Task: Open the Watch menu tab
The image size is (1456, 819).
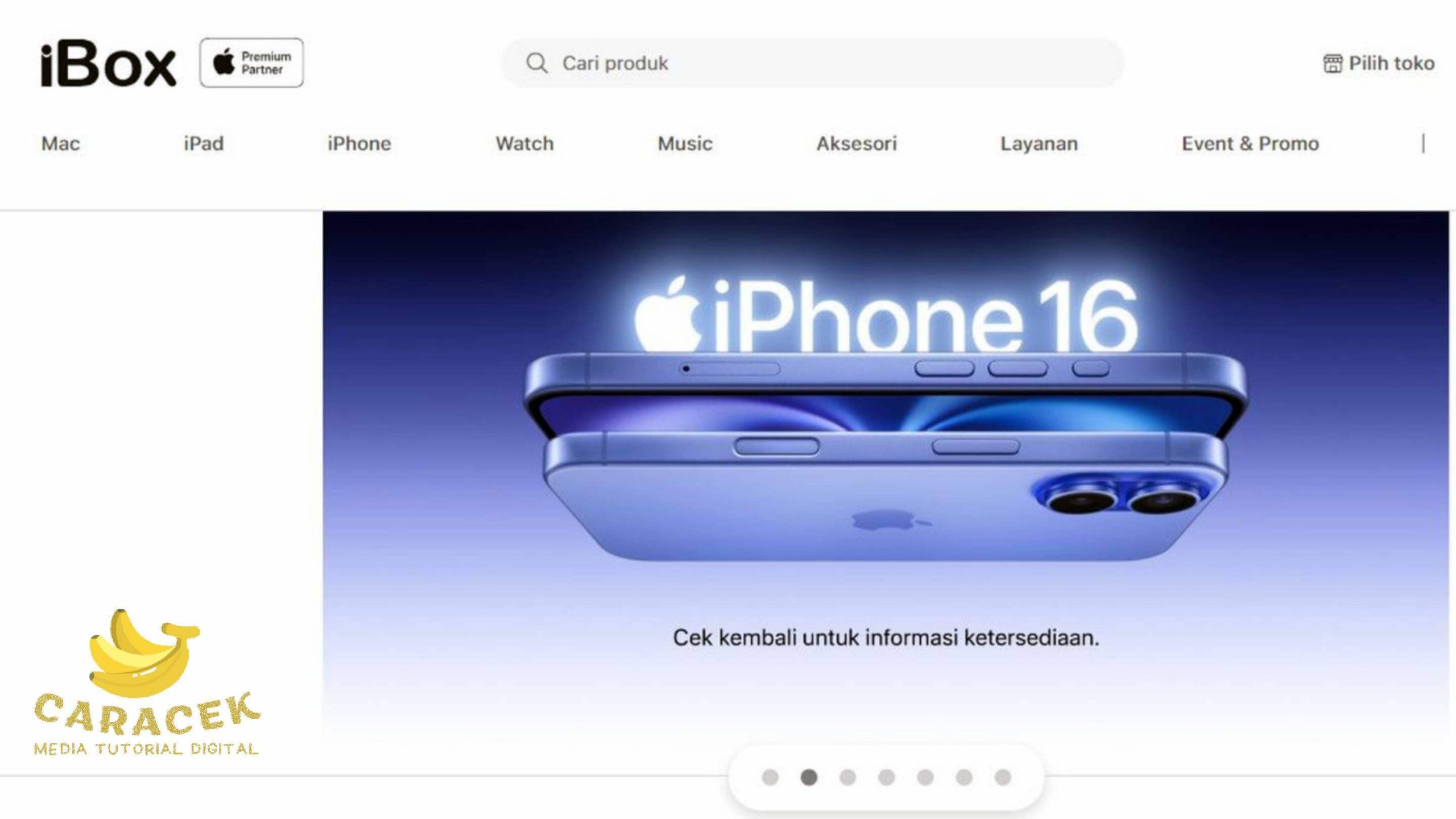Action: point(524,143)
